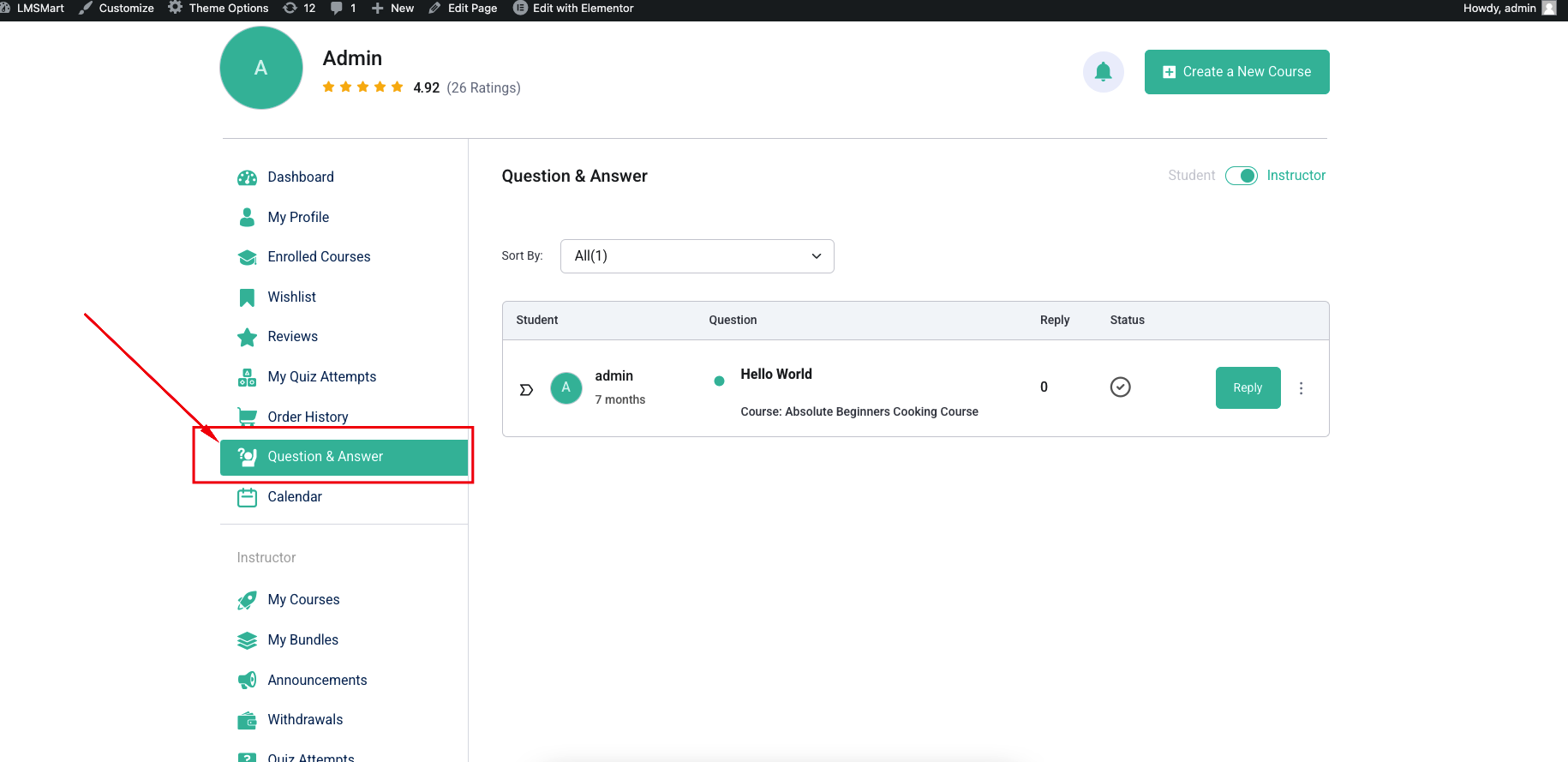Click the Dashboard gauge icon in sidebar
The width and height of the screenshot is (1568, 762).
247,177
